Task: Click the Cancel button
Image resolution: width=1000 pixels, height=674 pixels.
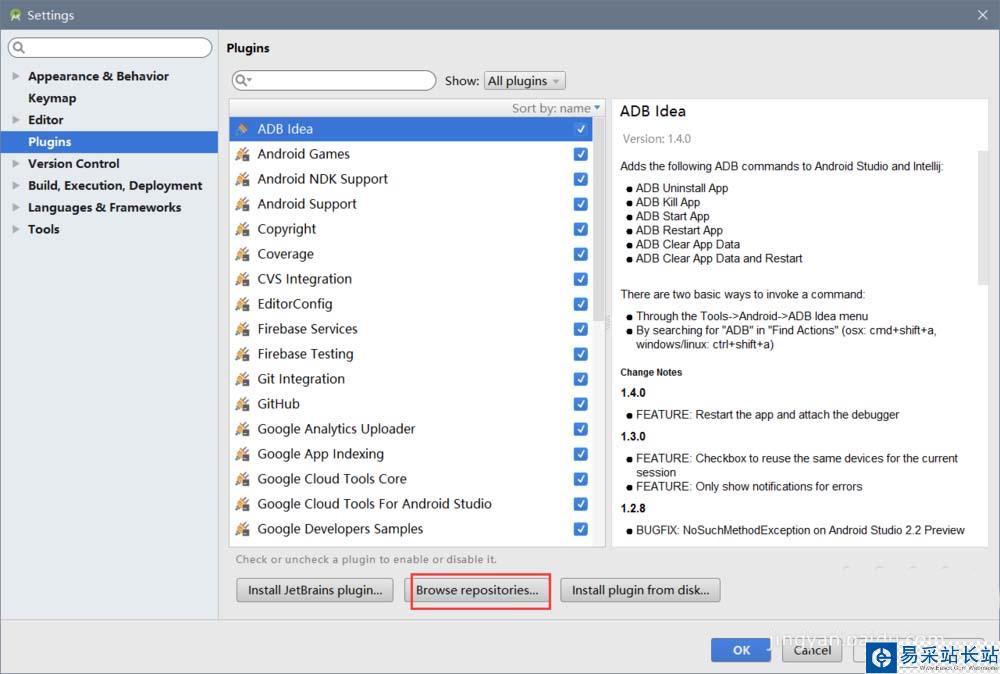Action: click(812, 650)
